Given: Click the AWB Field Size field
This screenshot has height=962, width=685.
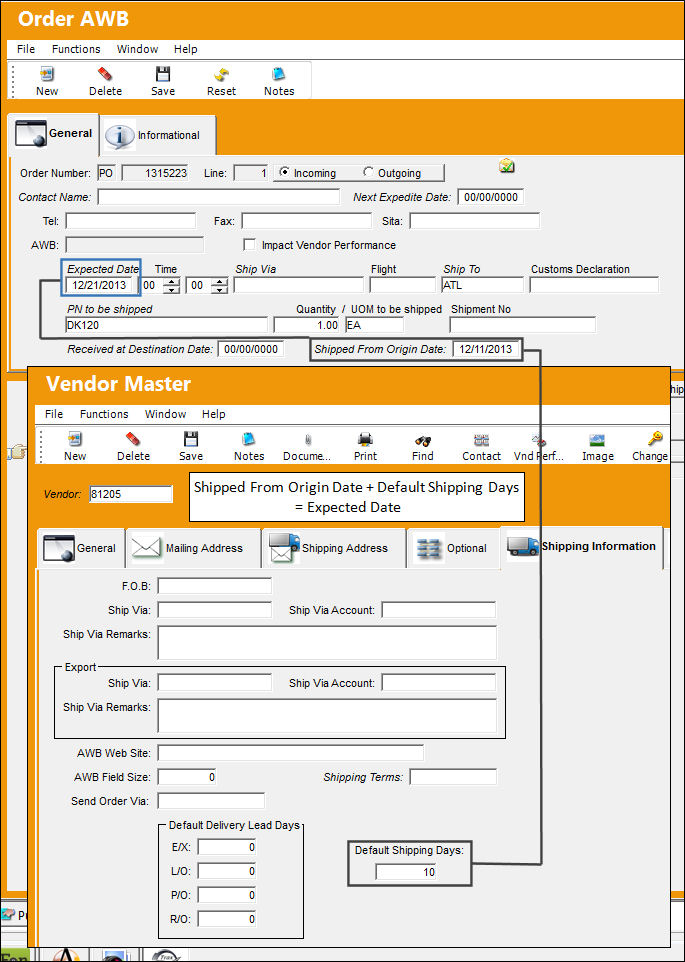Looking at the screenshot, I should click(x=187, y=777).
